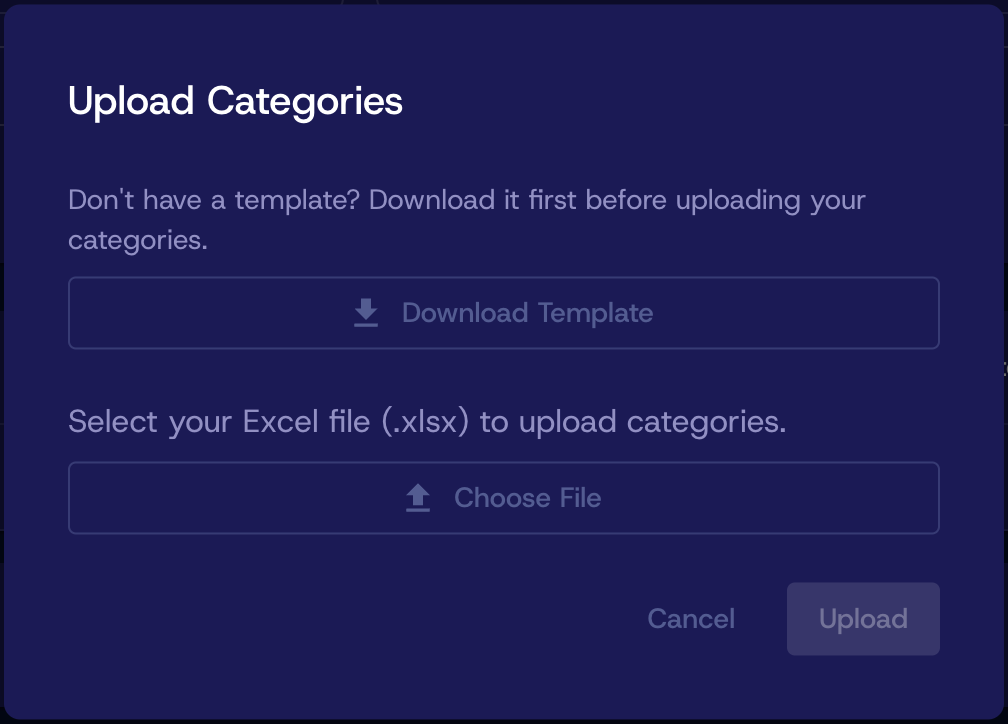The image size is (1008, 724).
Task: Click the upload arrow icon
Action: click(418, 498)
